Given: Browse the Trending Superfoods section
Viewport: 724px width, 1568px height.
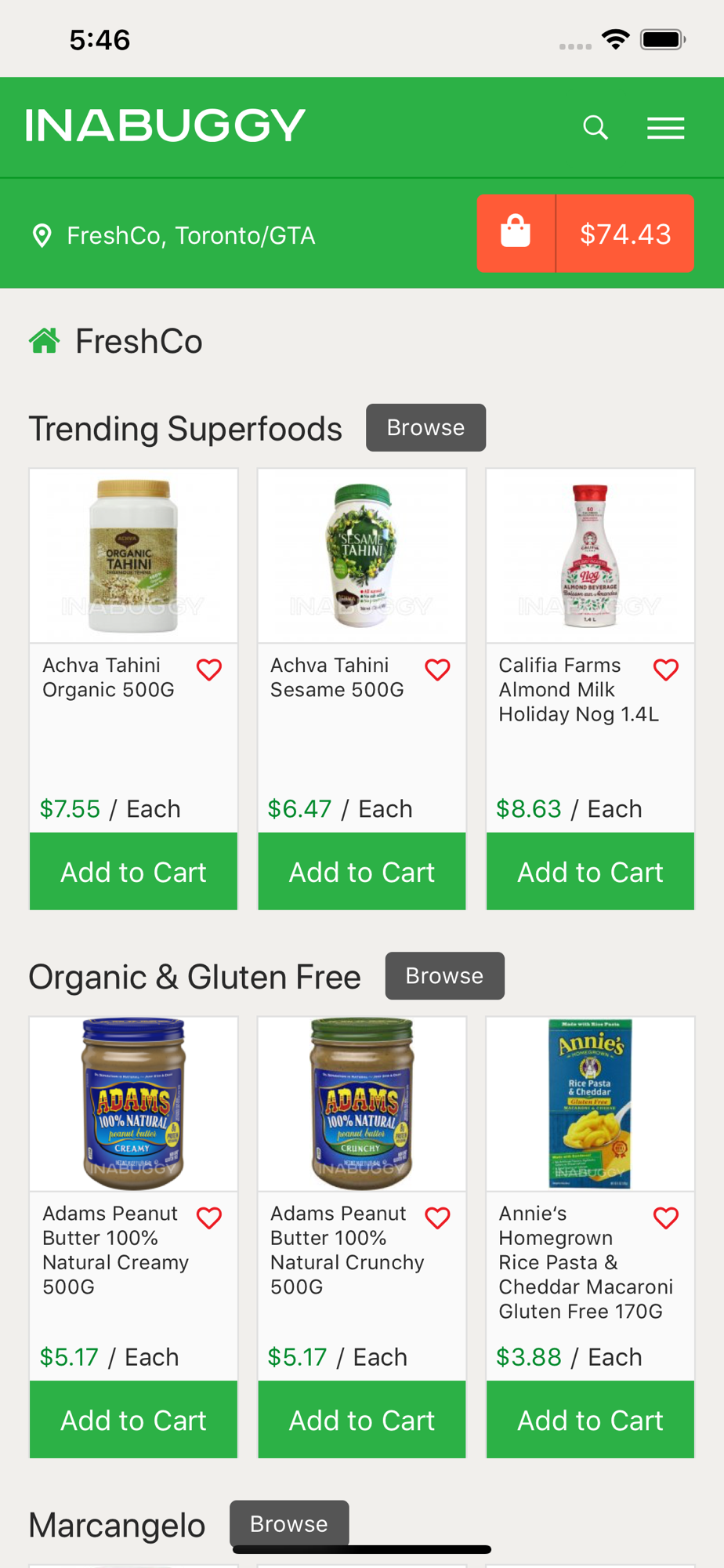Looking at the screenshot, I should (x=425, y=427).
